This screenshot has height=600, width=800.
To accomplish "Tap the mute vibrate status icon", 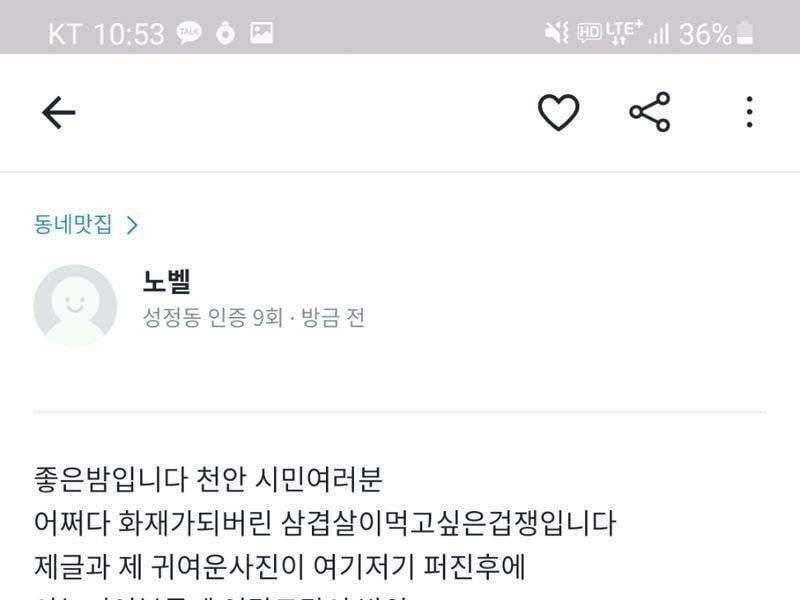I will [556, 33].
